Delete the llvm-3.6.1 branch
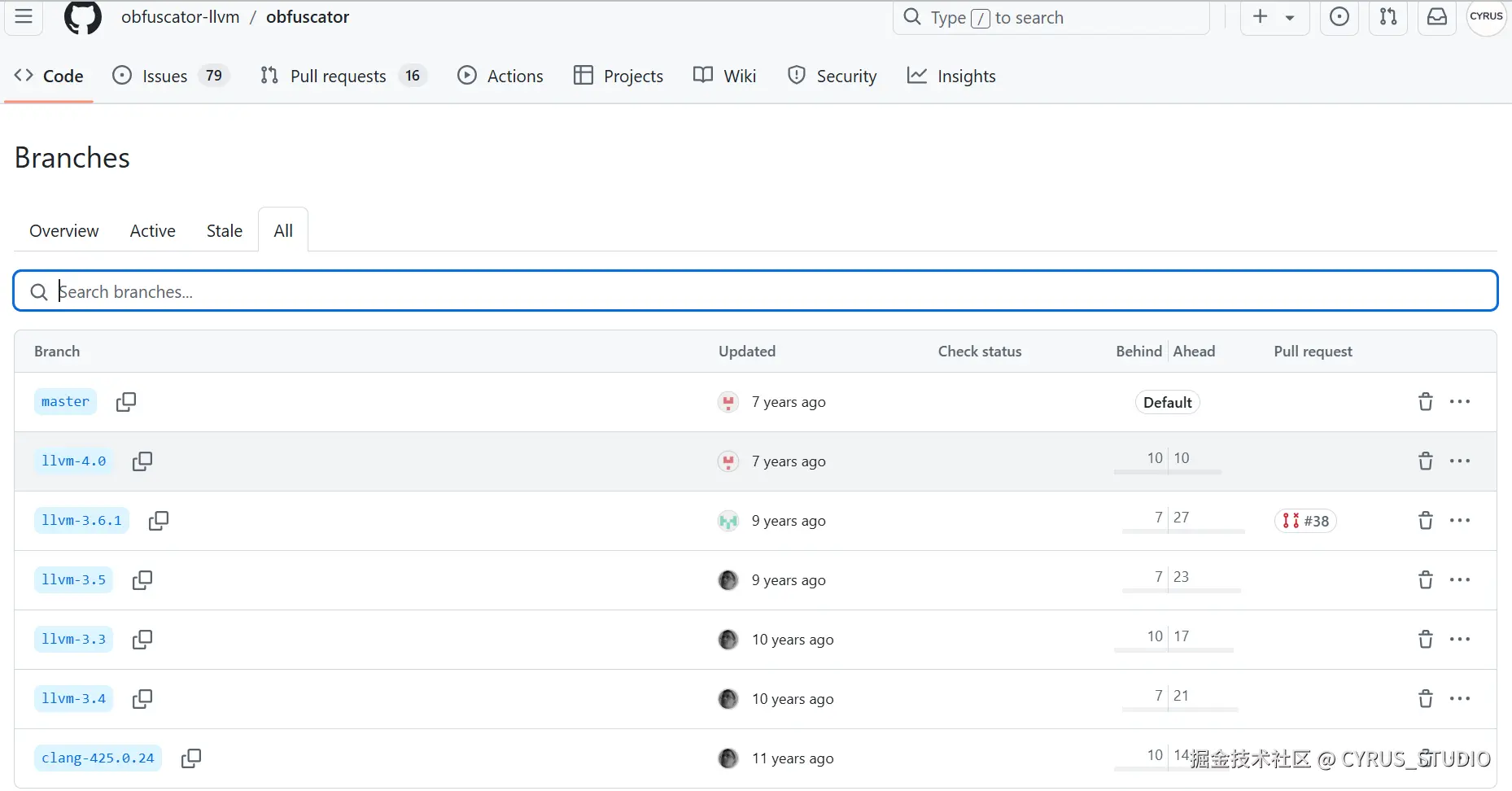1512x791 pixels. (x=1426, y=521)
